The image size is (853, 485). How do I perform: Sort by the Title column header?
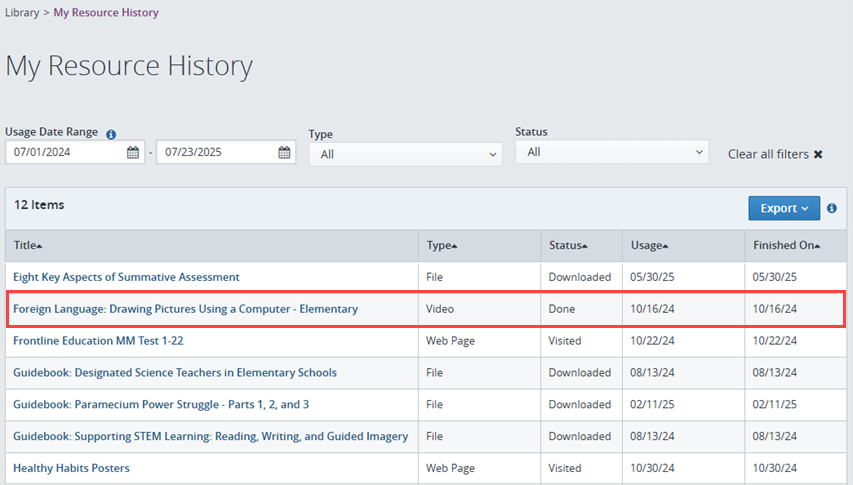pyautogui.click(x=28, y=245)
